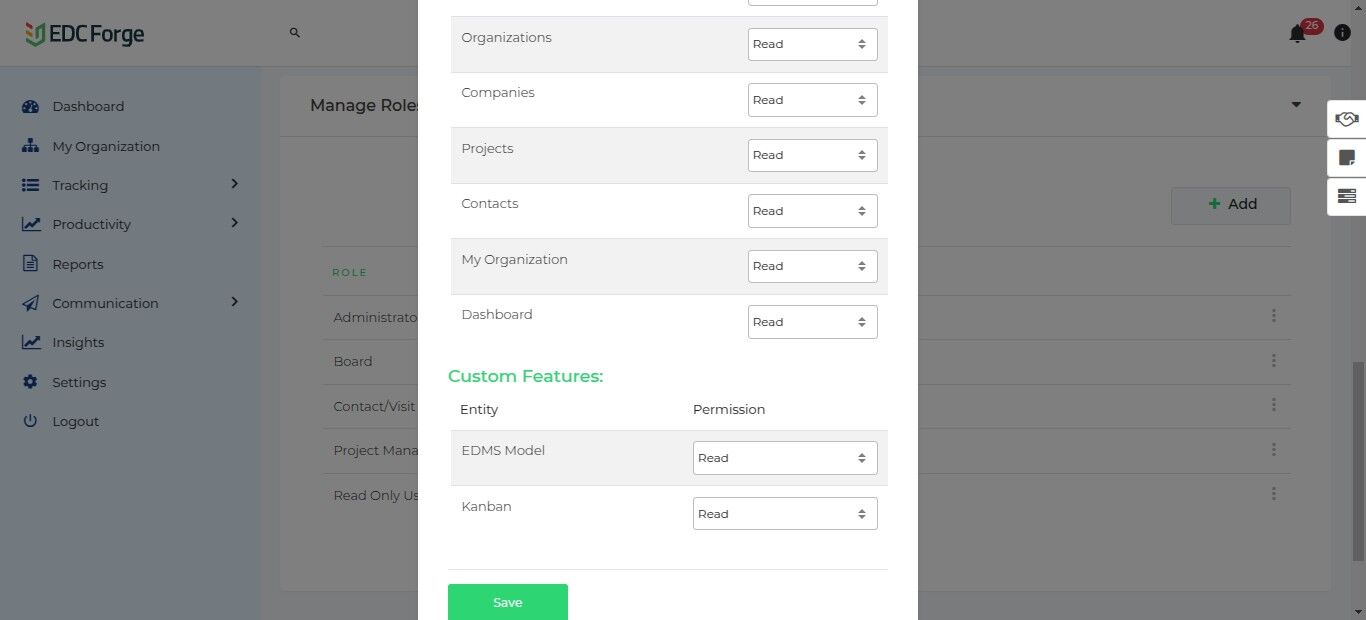Open the sticky note side tab
Image resolution: width=1366 pixels, height=620 pixels.
point(1346,158)
